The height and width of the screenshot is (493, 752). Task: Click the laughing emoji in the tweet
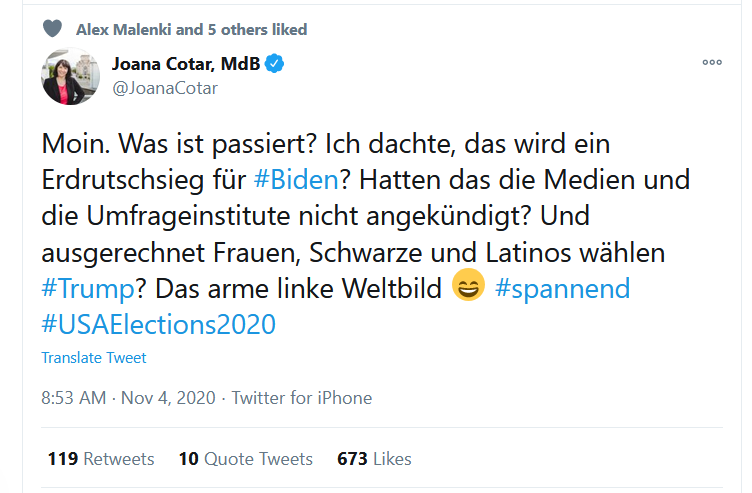469,288
